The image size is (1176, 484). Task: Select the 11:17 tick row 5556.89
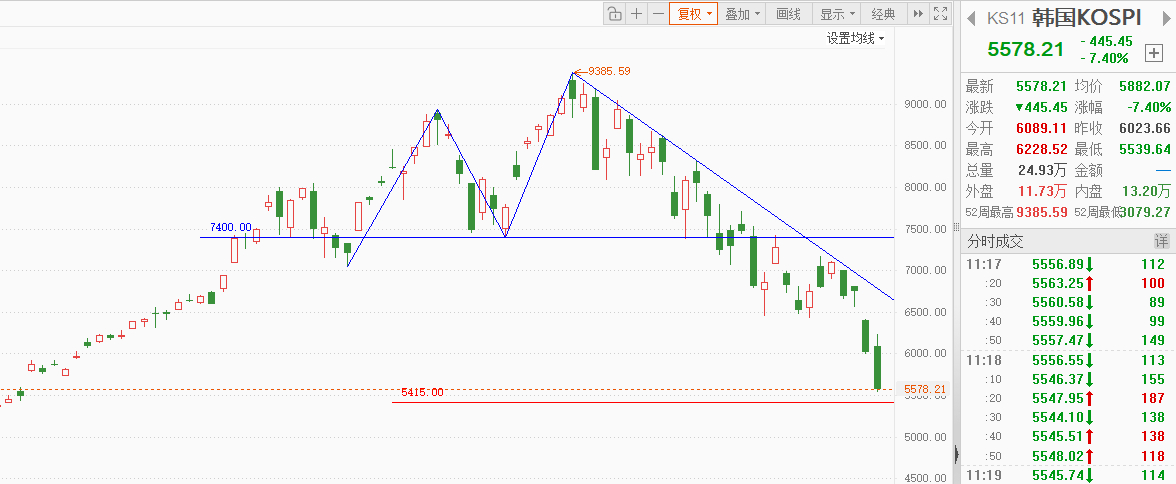(x=1066, y=264)
